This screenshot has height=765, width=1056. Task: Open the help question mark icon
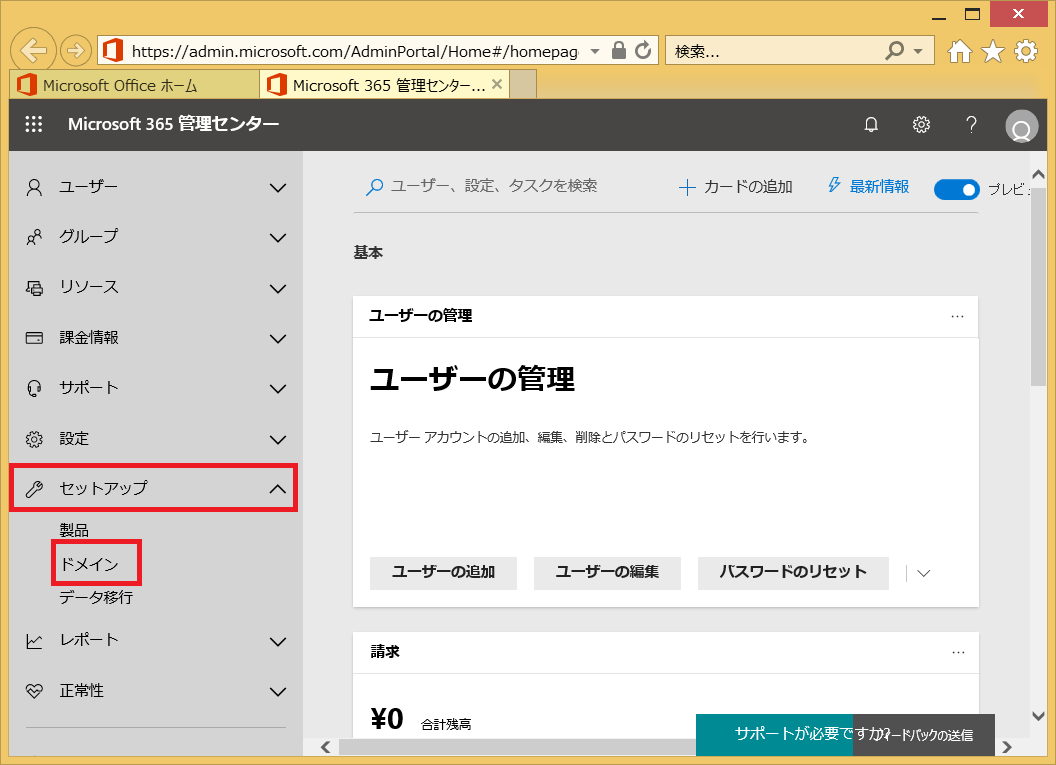[970, 125]
